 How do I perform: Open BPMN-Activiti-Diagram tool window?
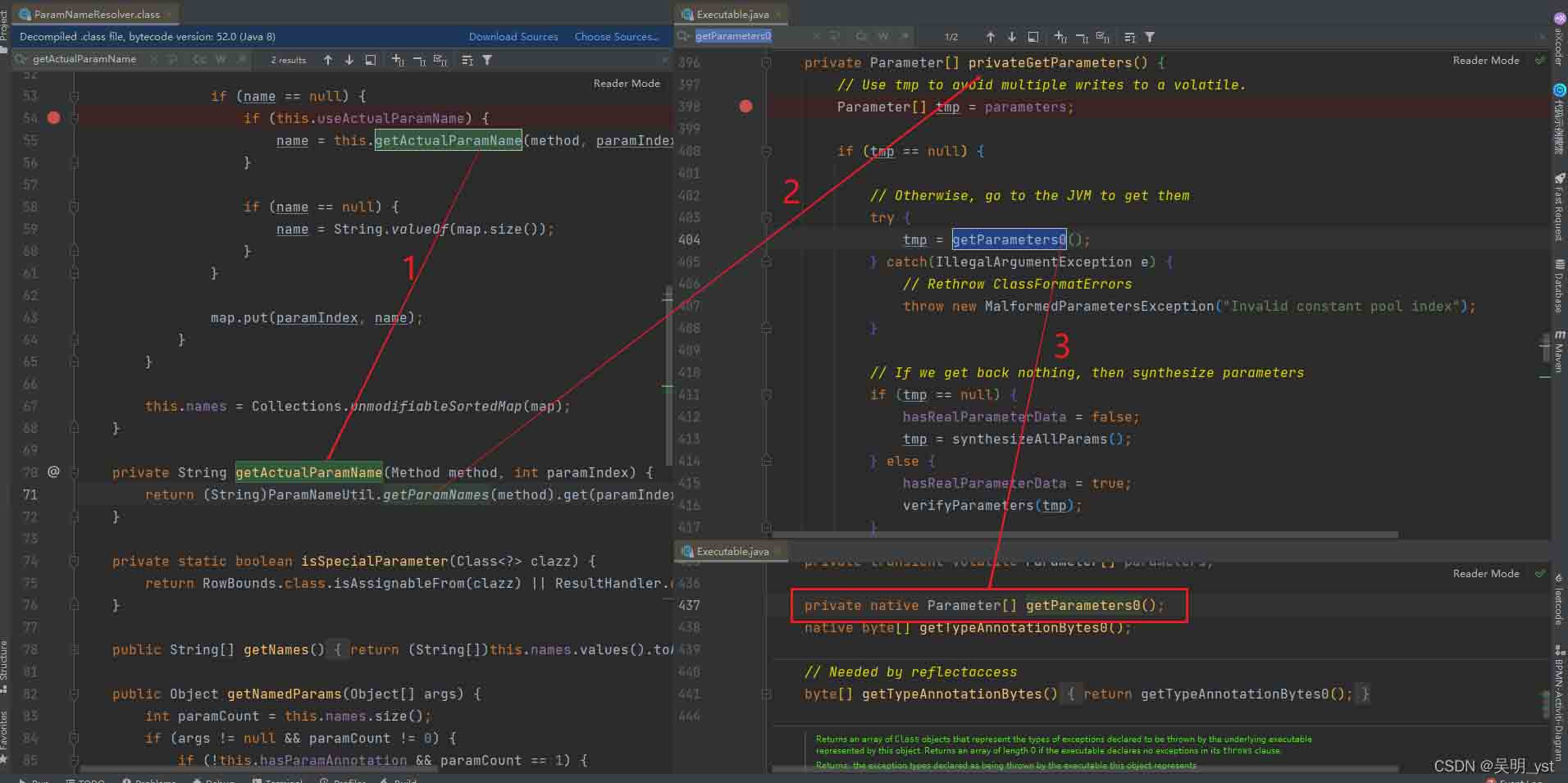point(1559,703)
